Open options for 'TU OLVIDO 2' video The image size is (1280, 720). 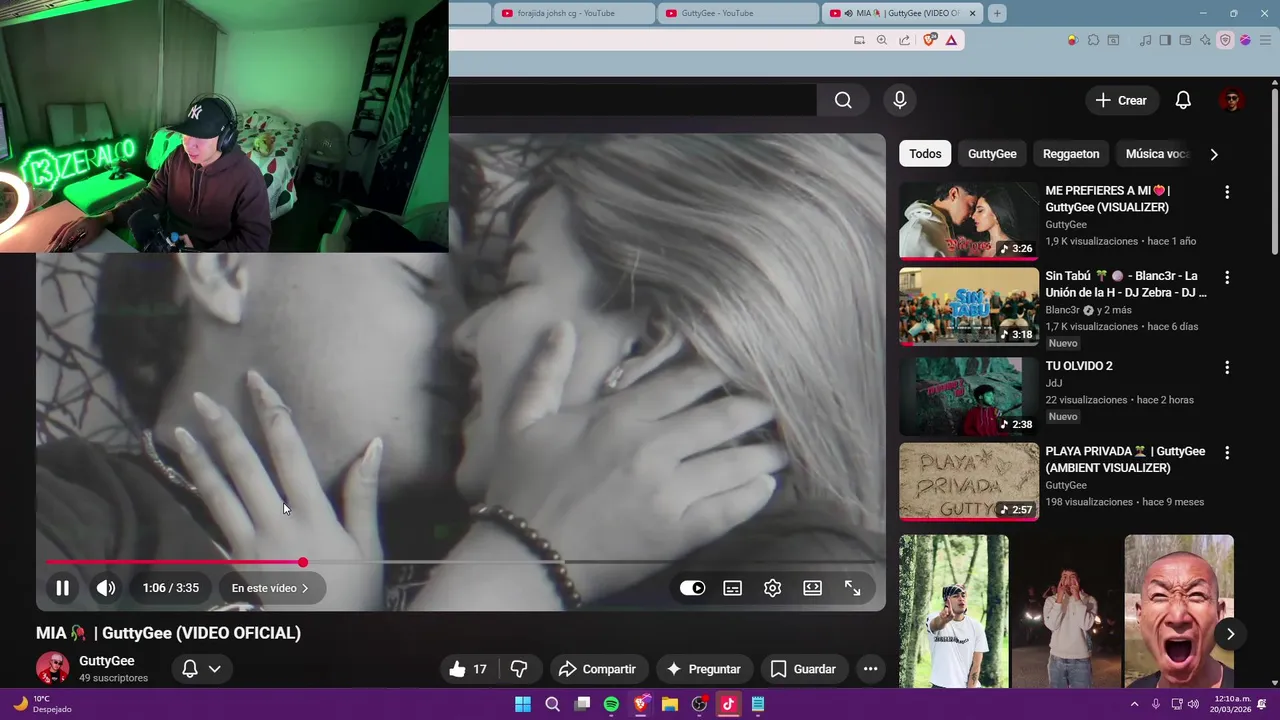click(1227, 368)
